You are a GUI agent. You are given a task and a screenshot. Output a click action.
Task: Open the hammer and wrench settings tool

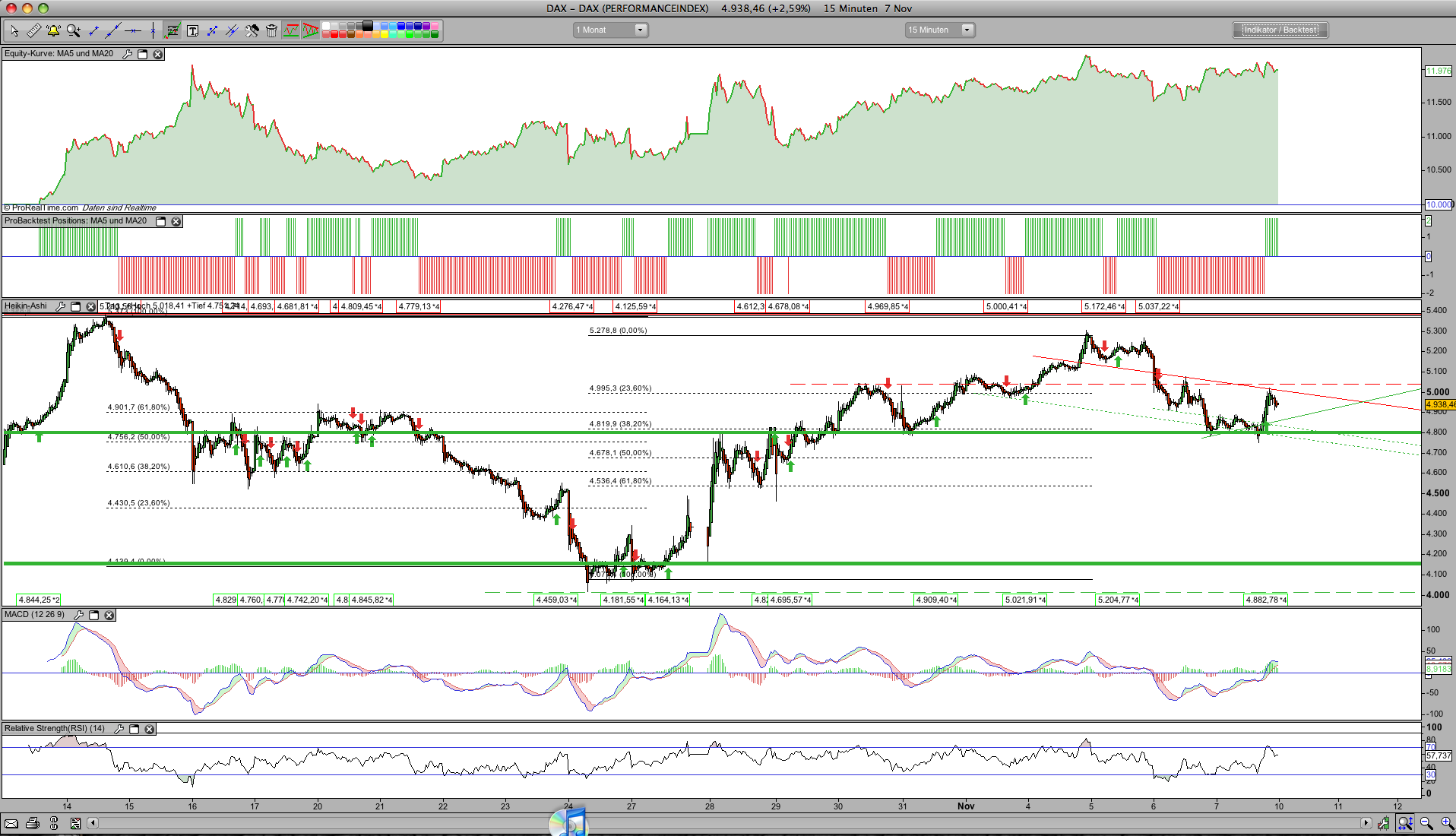(x=252, y=30)
